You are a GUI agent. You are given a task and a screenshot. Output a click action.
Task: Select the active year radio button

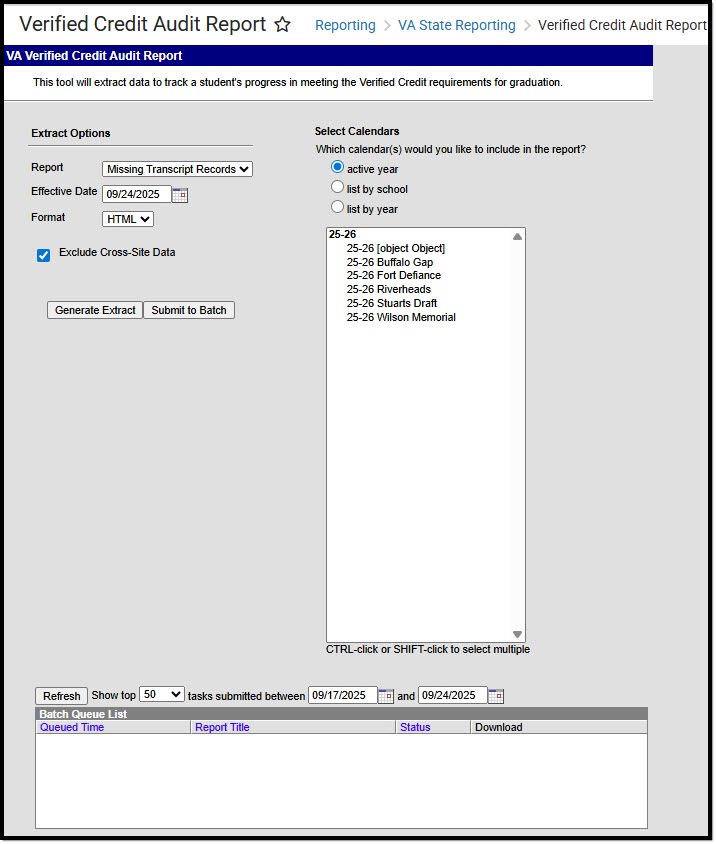coord(338,167)
